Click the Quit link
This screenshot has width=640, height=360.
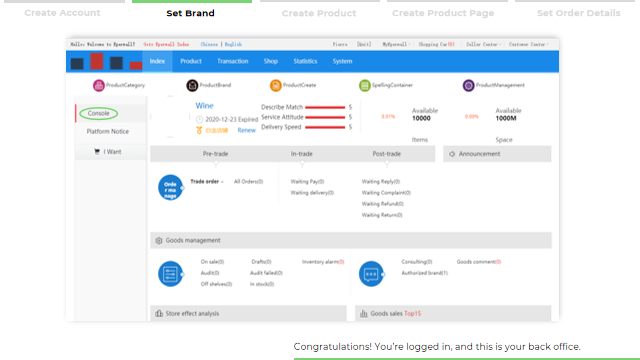tap(364, 44)
